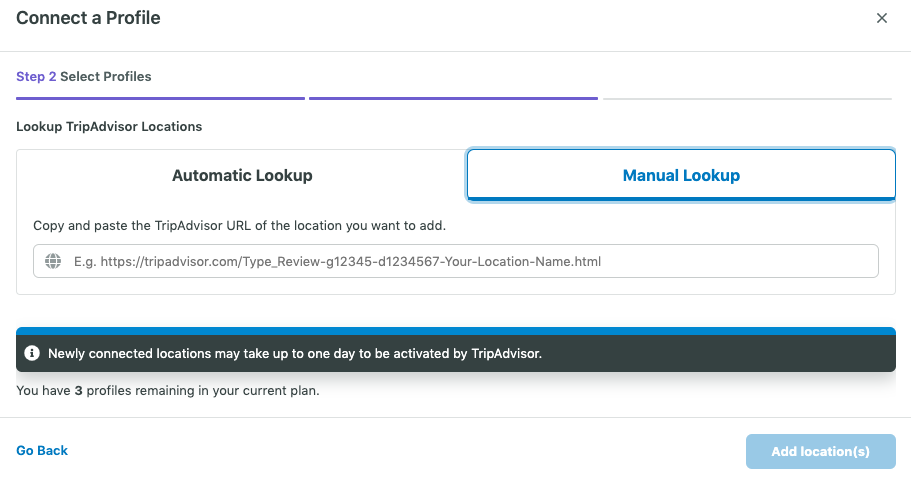Click the info icon in the notice banner

[32, 353]
